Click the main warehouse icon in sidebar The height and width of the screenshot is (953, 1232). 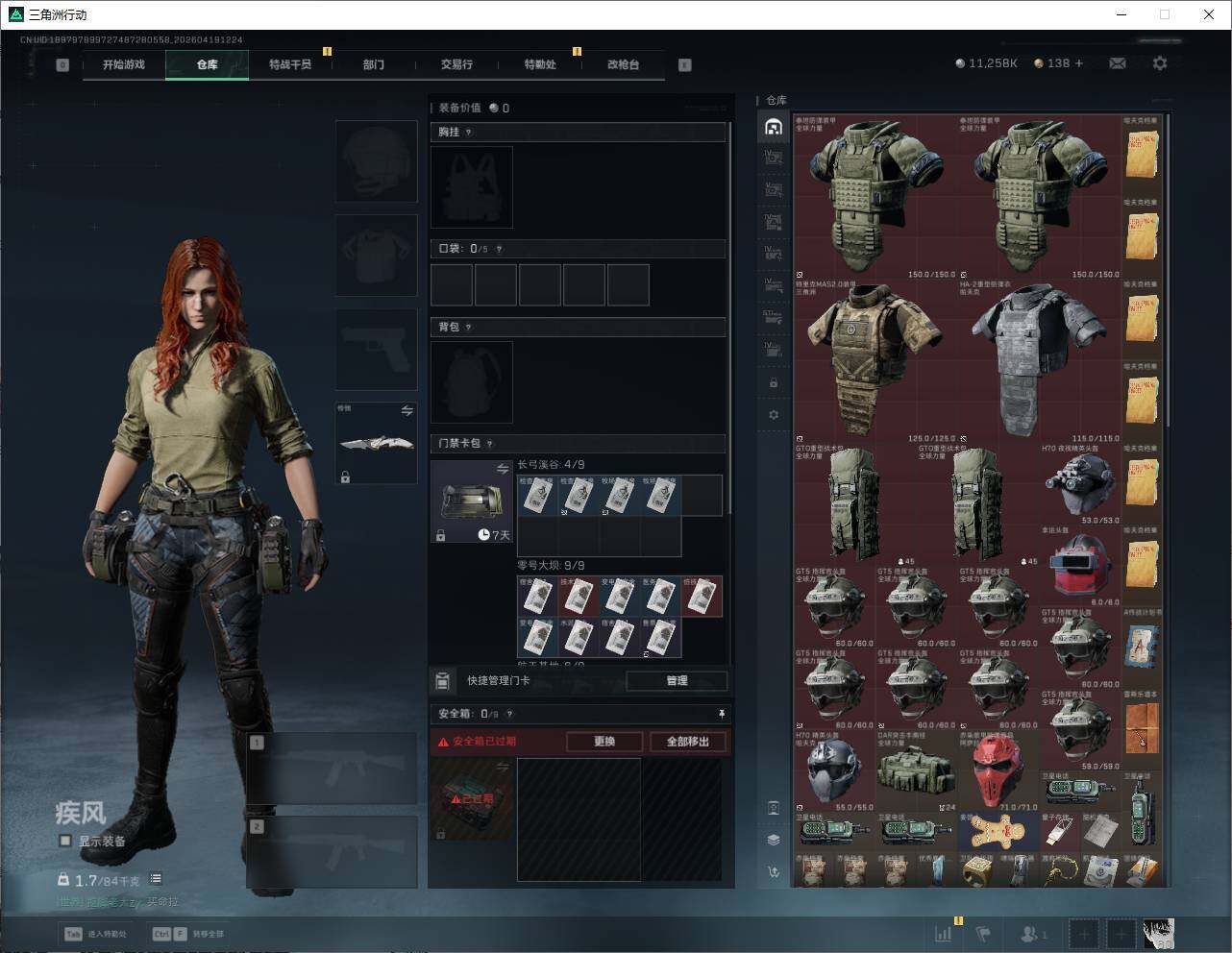pyautogui.click(x=774, y=127)
